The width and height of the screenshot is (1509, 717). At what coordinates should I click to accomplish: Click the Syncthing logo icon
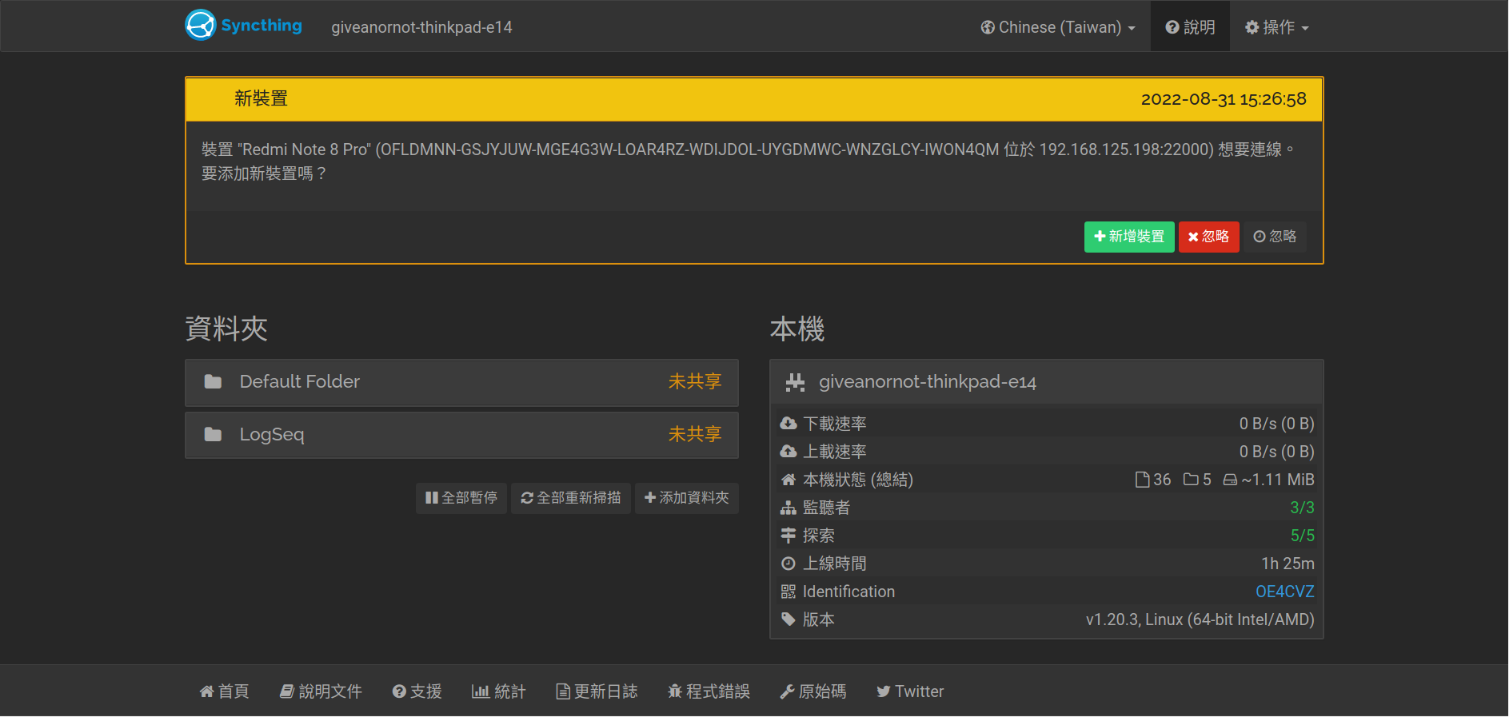click(x=201, y=25)
